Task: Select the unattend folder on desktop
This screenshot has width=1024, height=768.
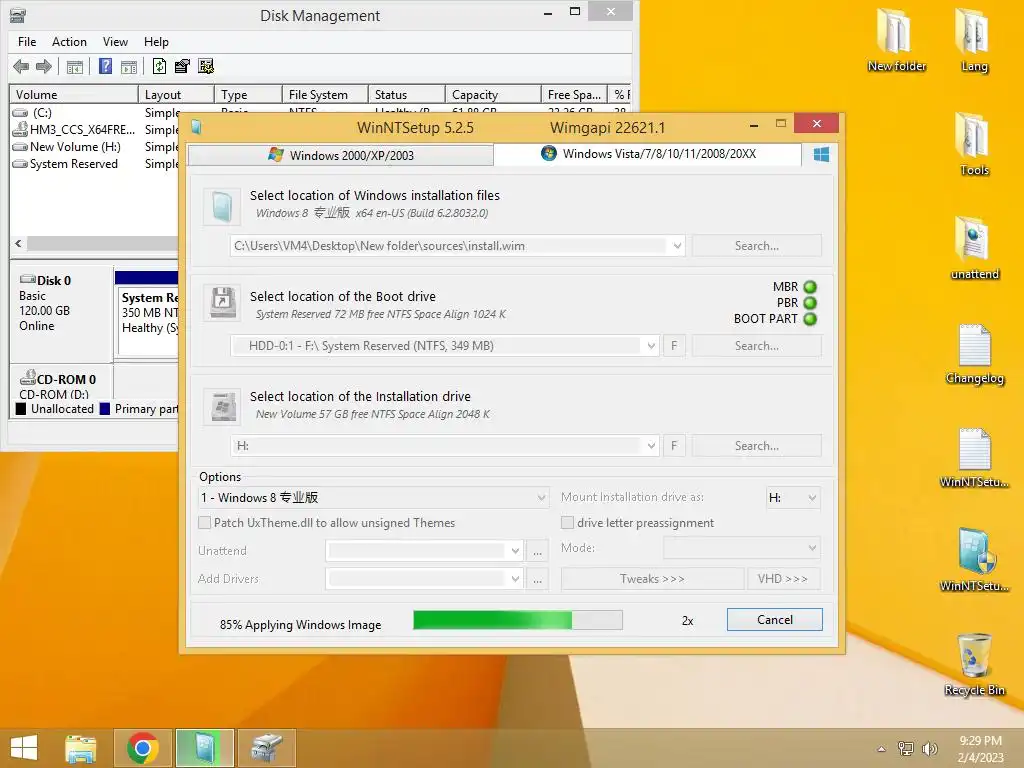Action: [x=974, y=248]
